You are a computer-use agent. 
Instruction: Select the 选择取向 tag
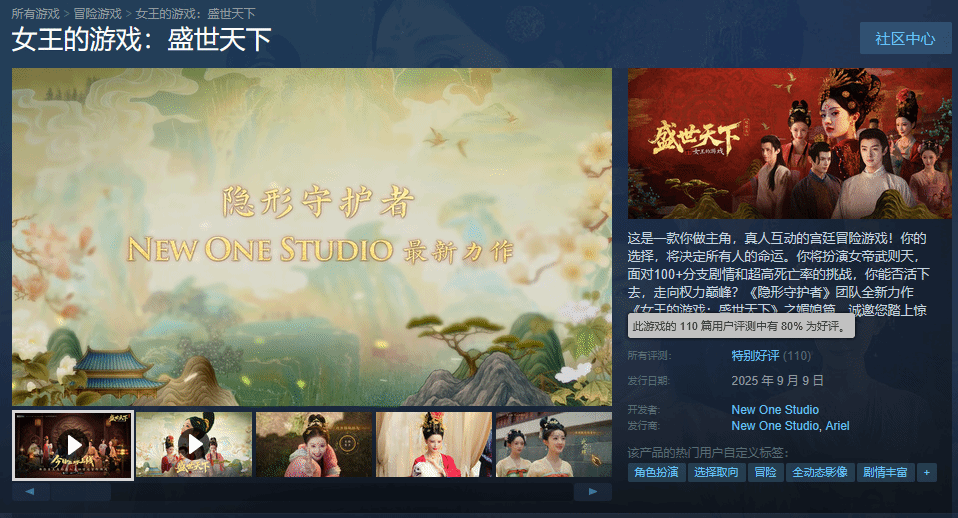coord(716,472)
